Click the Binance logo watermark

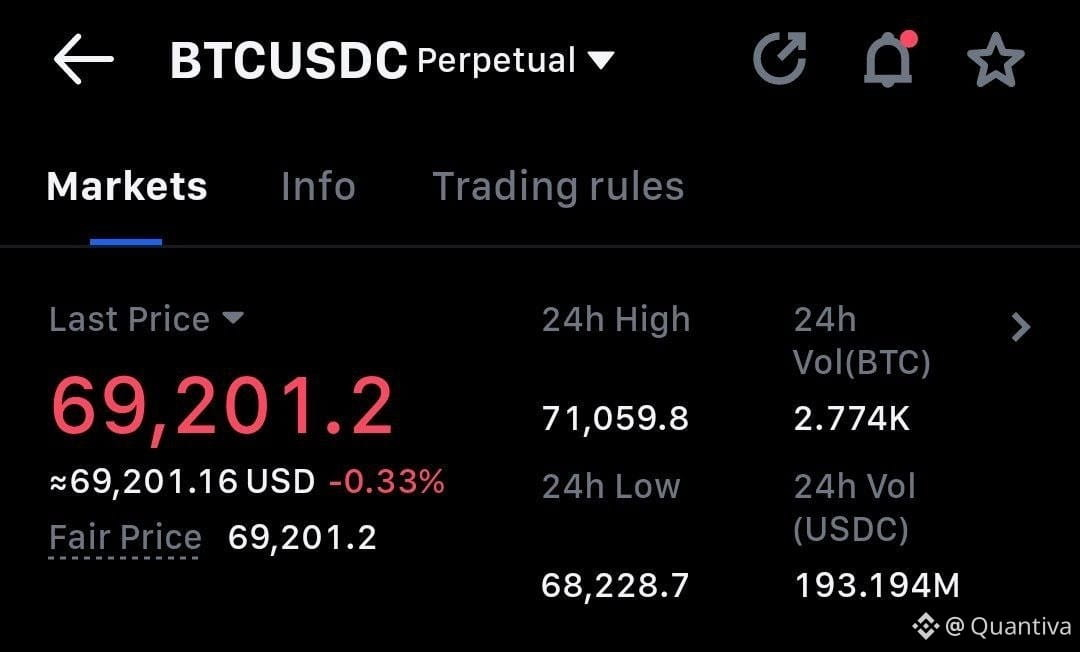(926, 626)
